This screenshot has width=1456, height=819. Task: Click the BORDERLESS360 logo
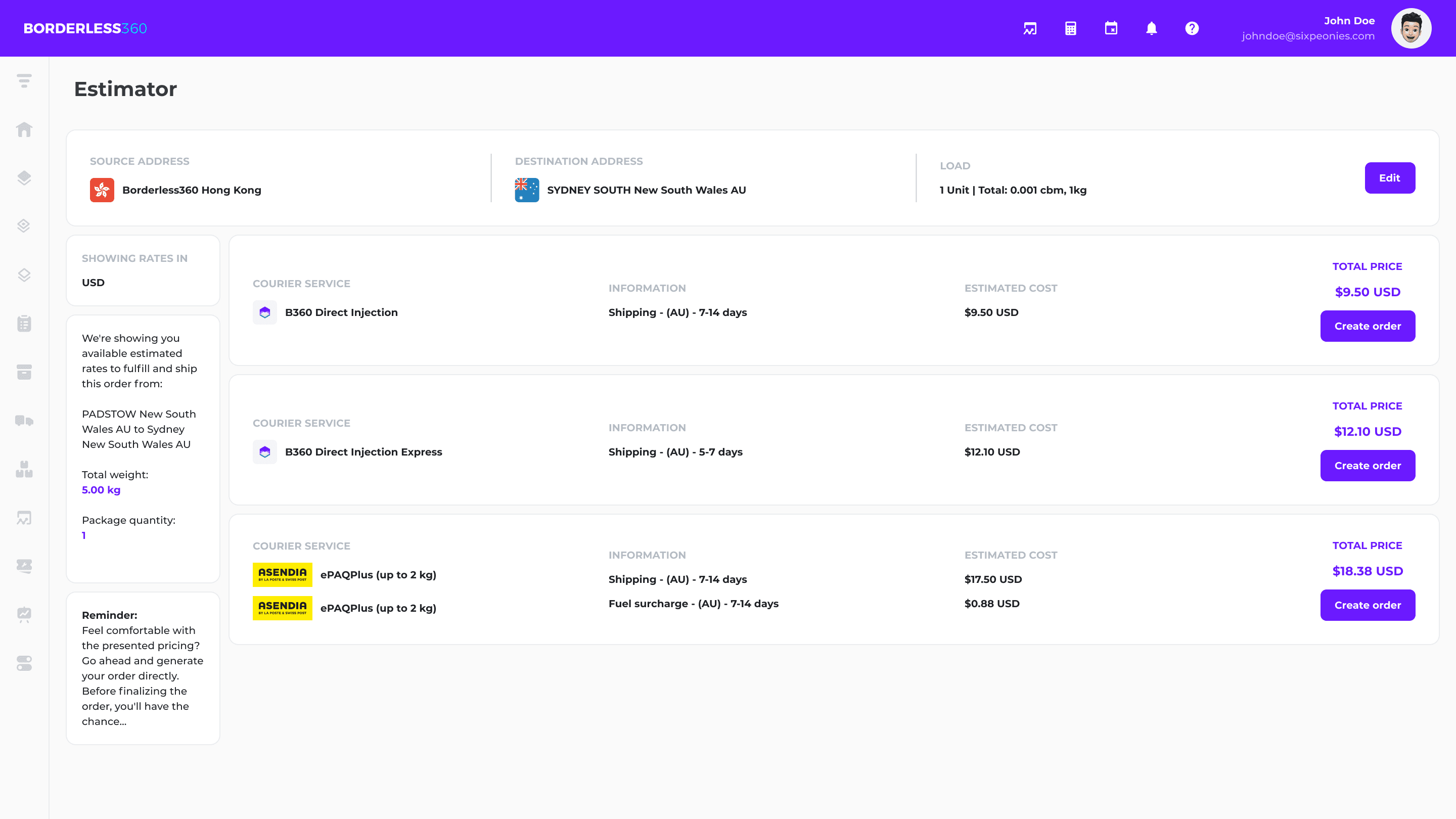coord(85,28)
